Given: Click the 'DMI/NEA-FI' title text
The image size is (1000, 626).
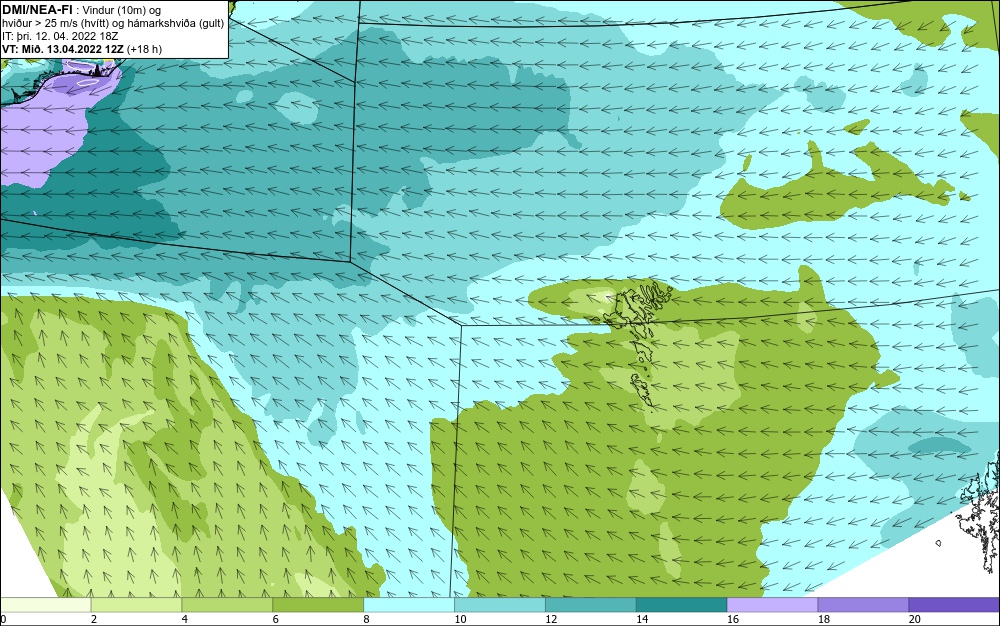Looking at the screenshot, I should coord(37,9).
